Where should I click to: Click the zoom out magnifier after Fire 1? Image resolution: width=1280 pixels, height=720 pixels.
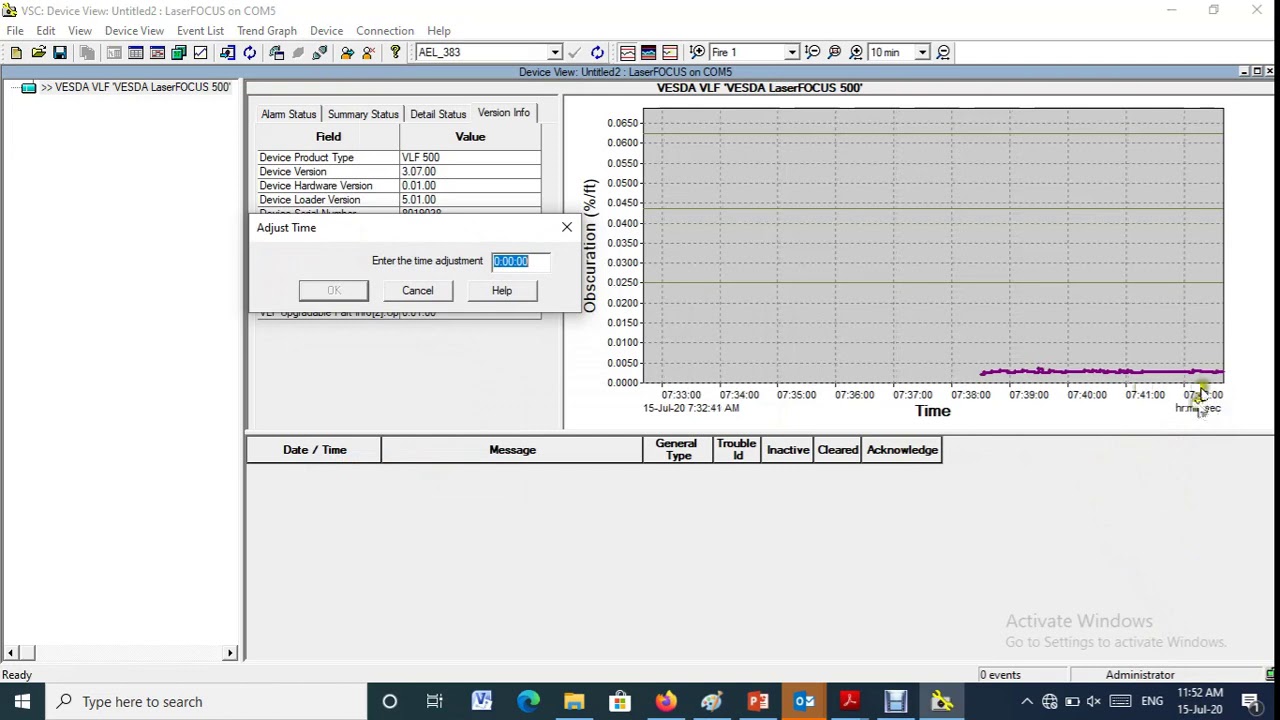point(813,52)
